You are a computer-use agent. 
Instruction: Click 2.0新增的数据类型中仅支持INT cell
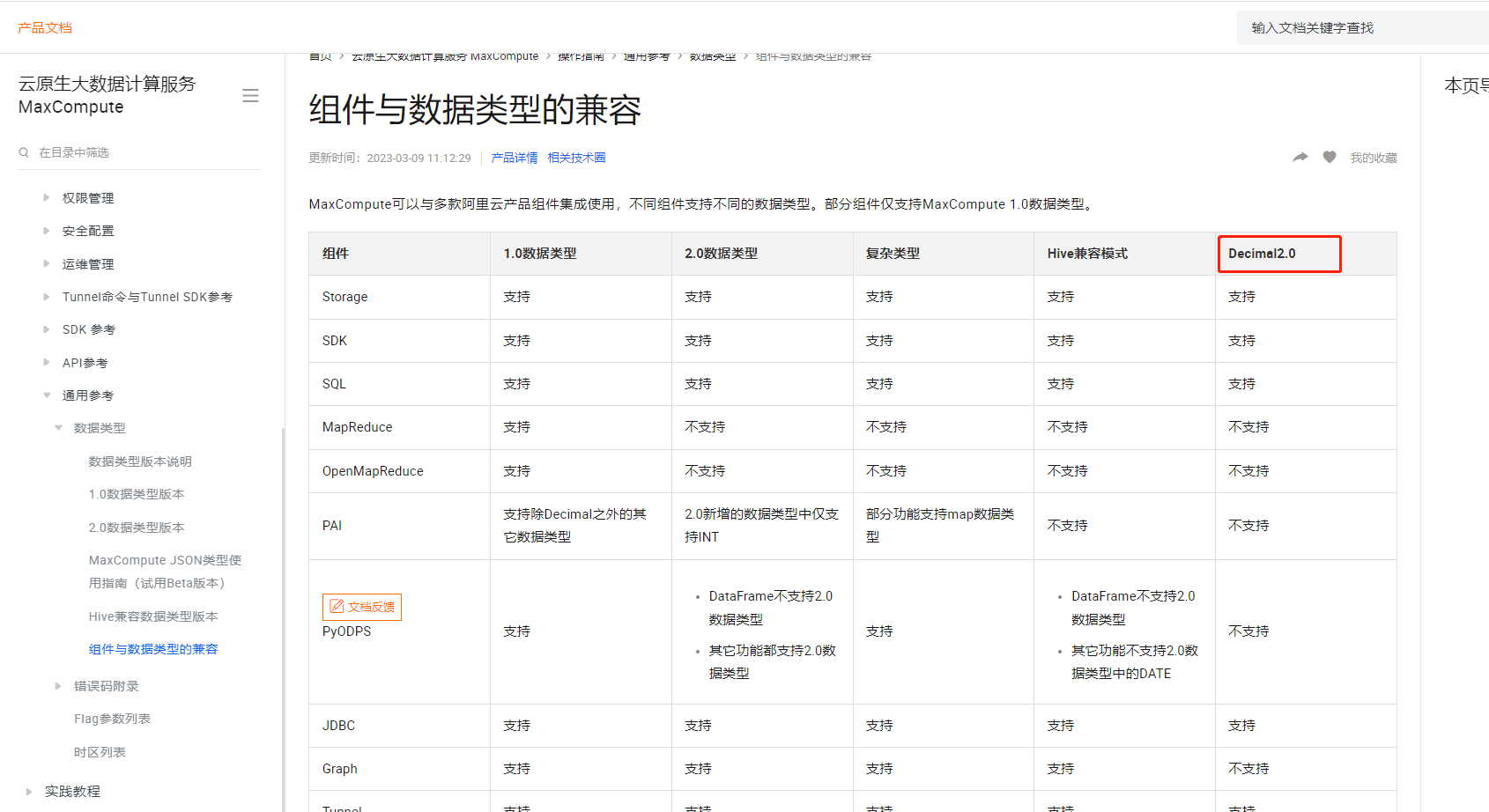(x=761, y=526)
